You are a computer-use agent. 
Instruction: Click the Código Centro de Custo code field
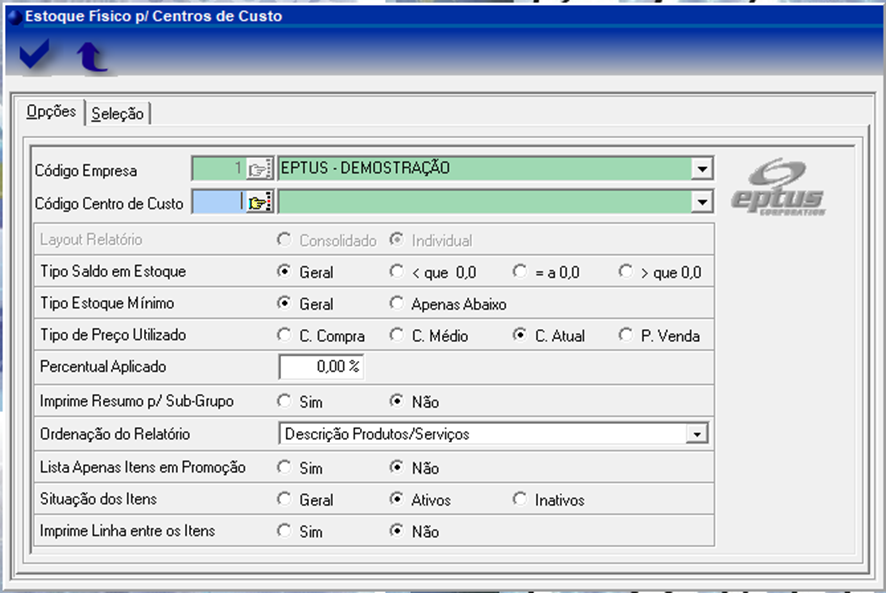(x=217, y=203)
